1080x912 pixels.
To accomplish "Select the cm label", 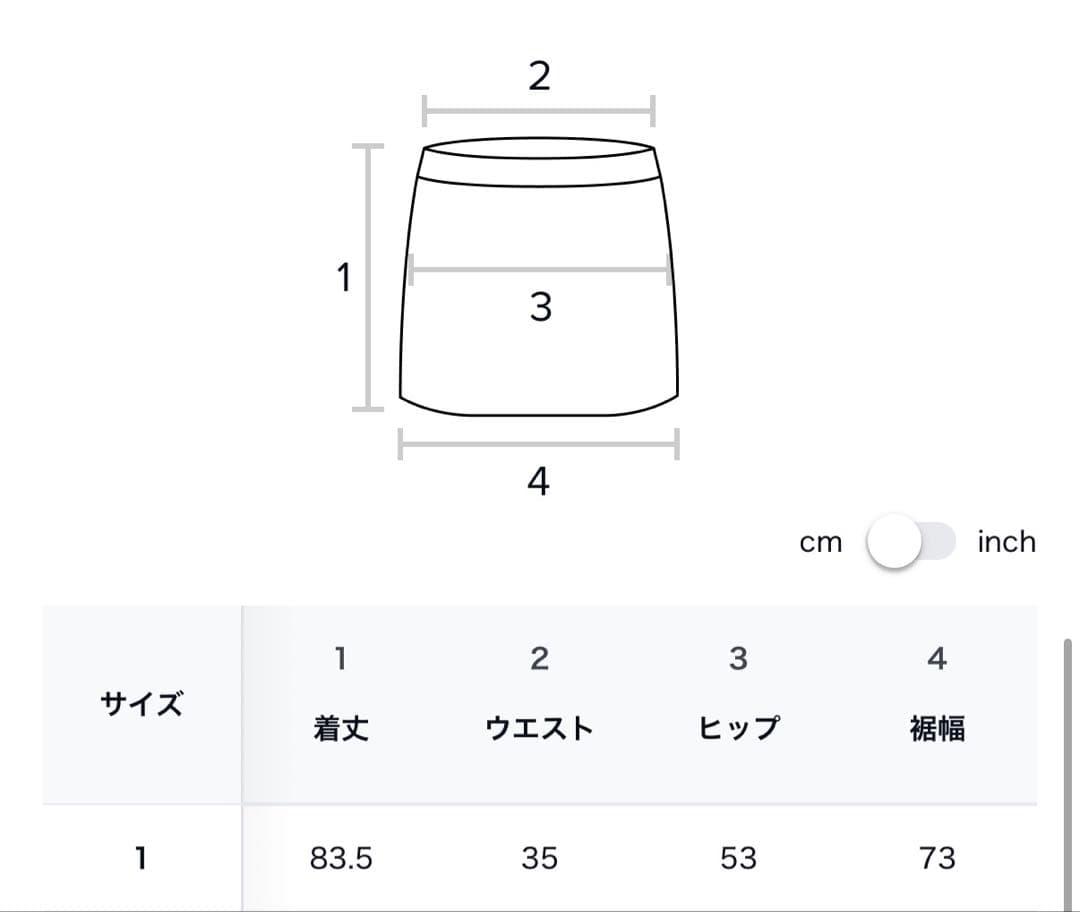I will tap(822, 542).
